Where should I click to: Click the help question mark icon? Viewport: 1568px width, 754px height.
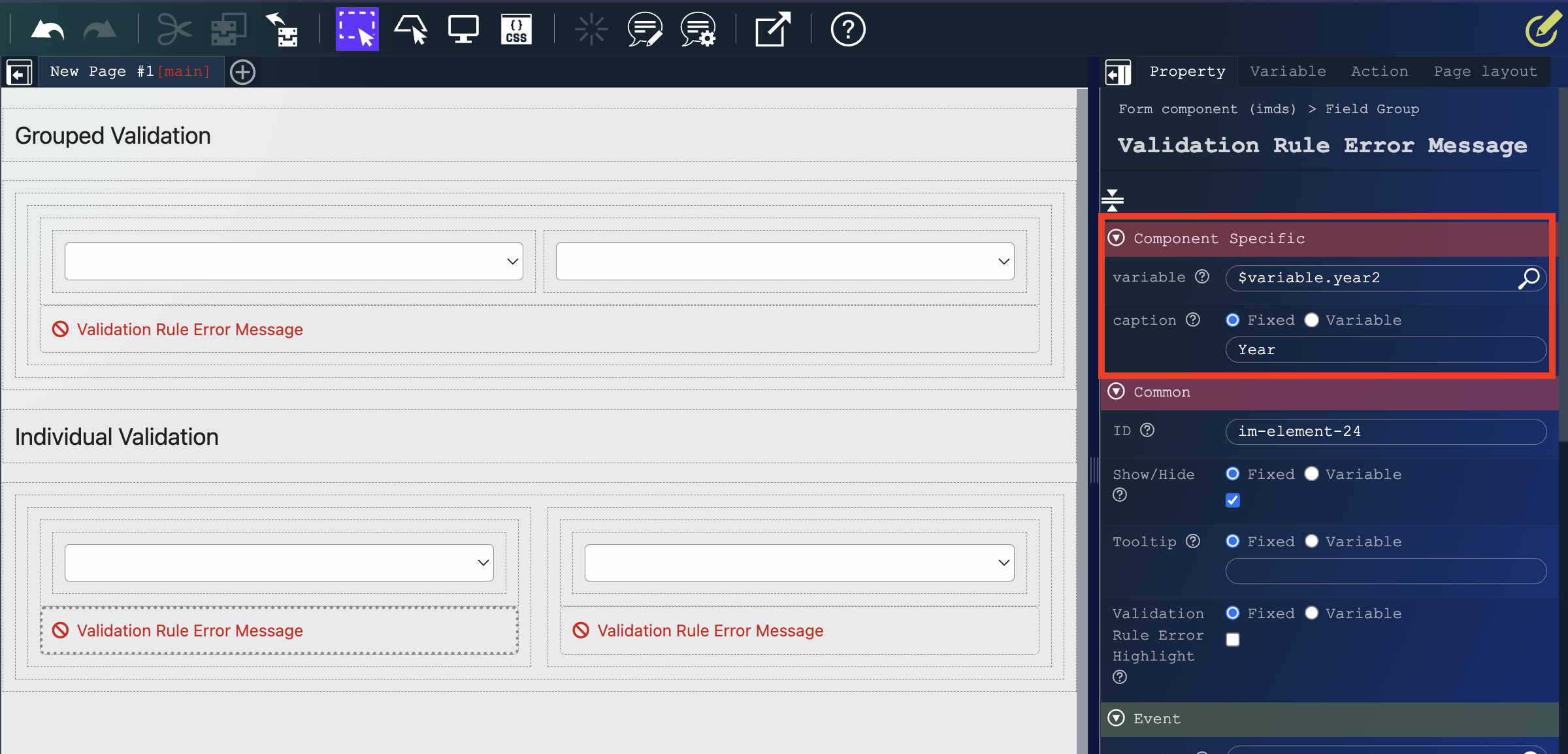coord(847,30)
